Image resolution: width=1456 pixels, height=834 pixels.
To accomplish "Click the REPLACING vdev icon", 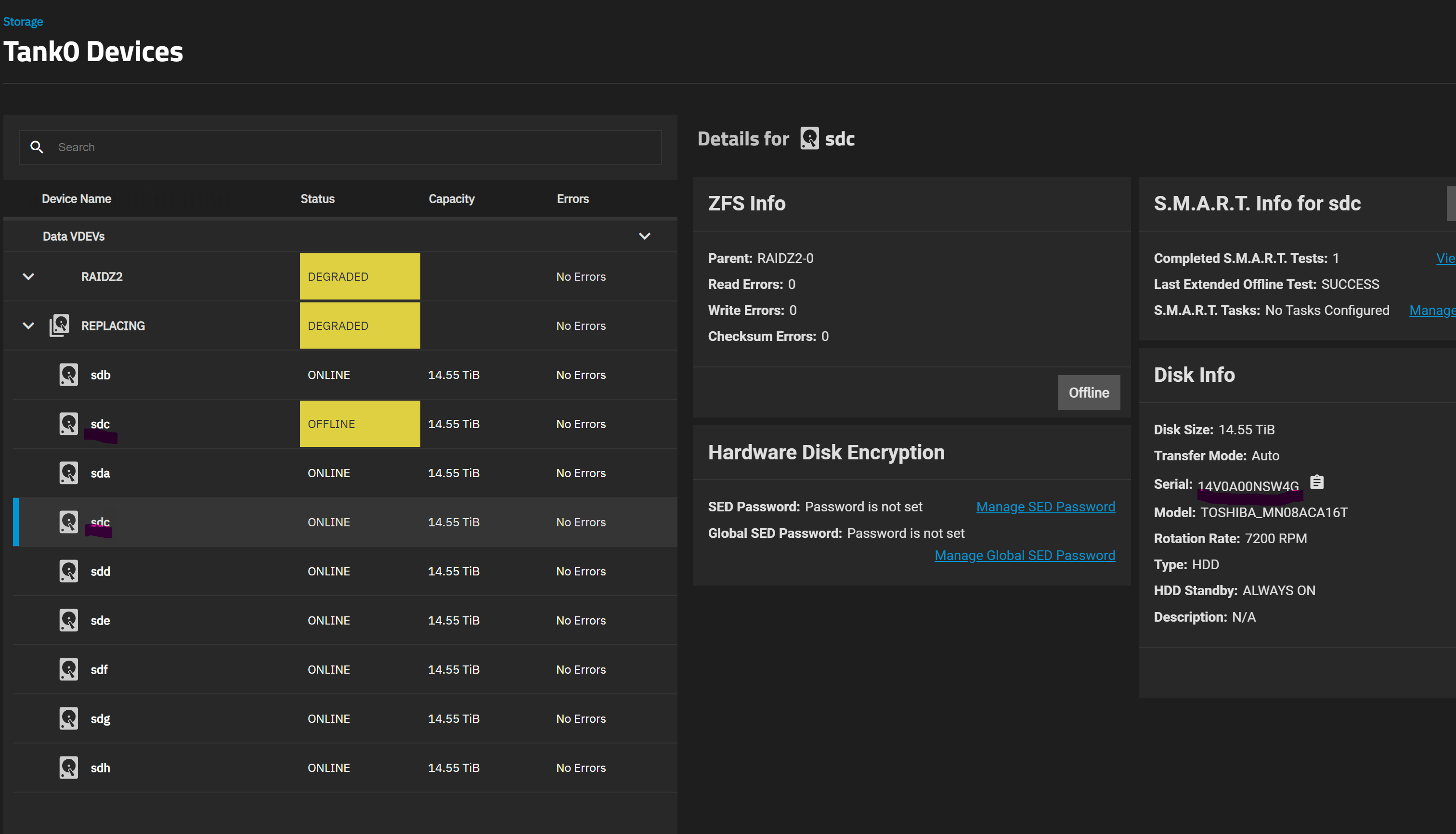I will (x=60, y=326).
